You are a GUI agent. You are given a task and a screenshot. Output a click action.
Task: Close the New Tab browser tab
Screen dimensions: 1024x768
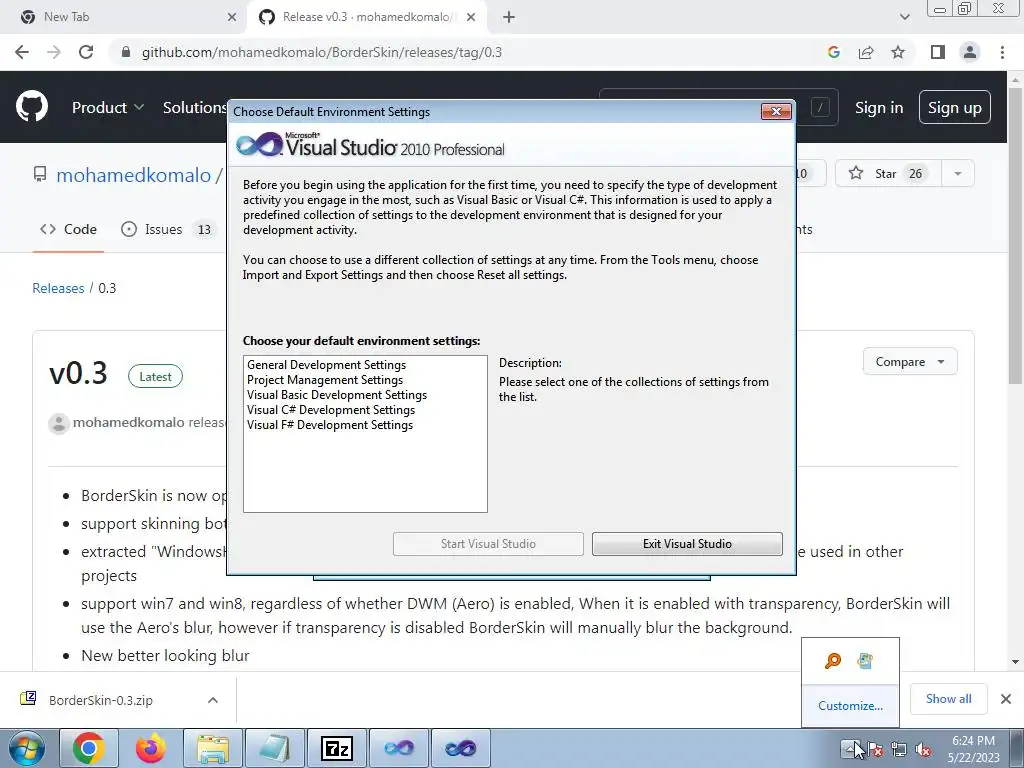point(232,17)
